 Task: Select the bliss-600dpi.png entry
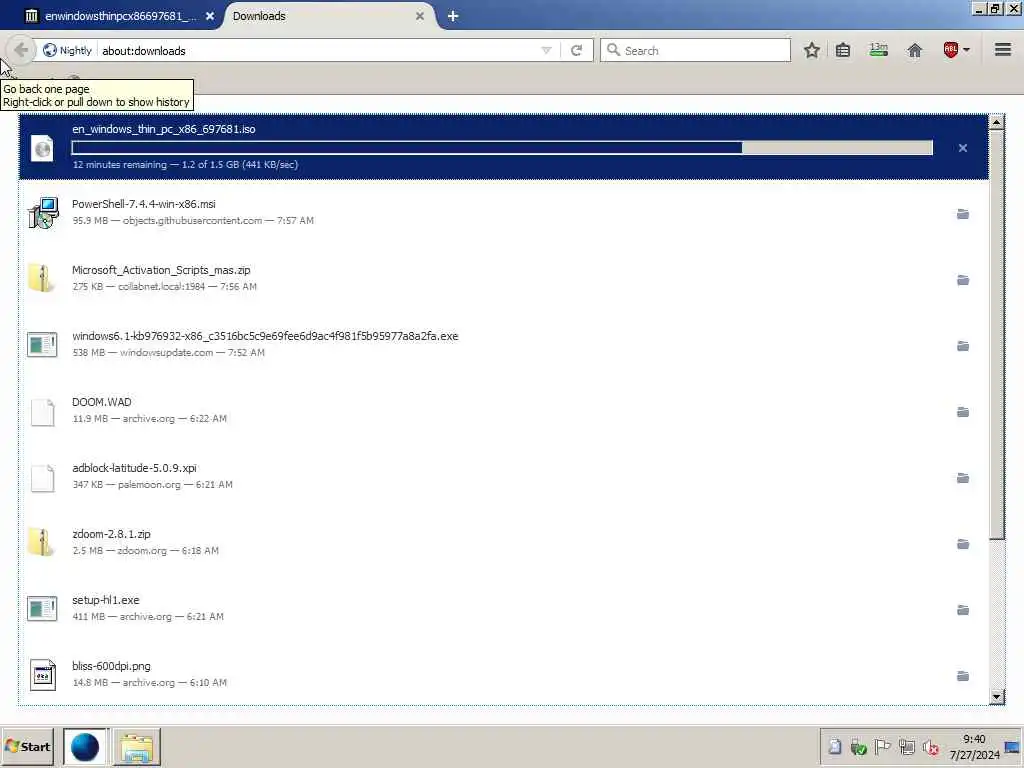click(504, 675)
